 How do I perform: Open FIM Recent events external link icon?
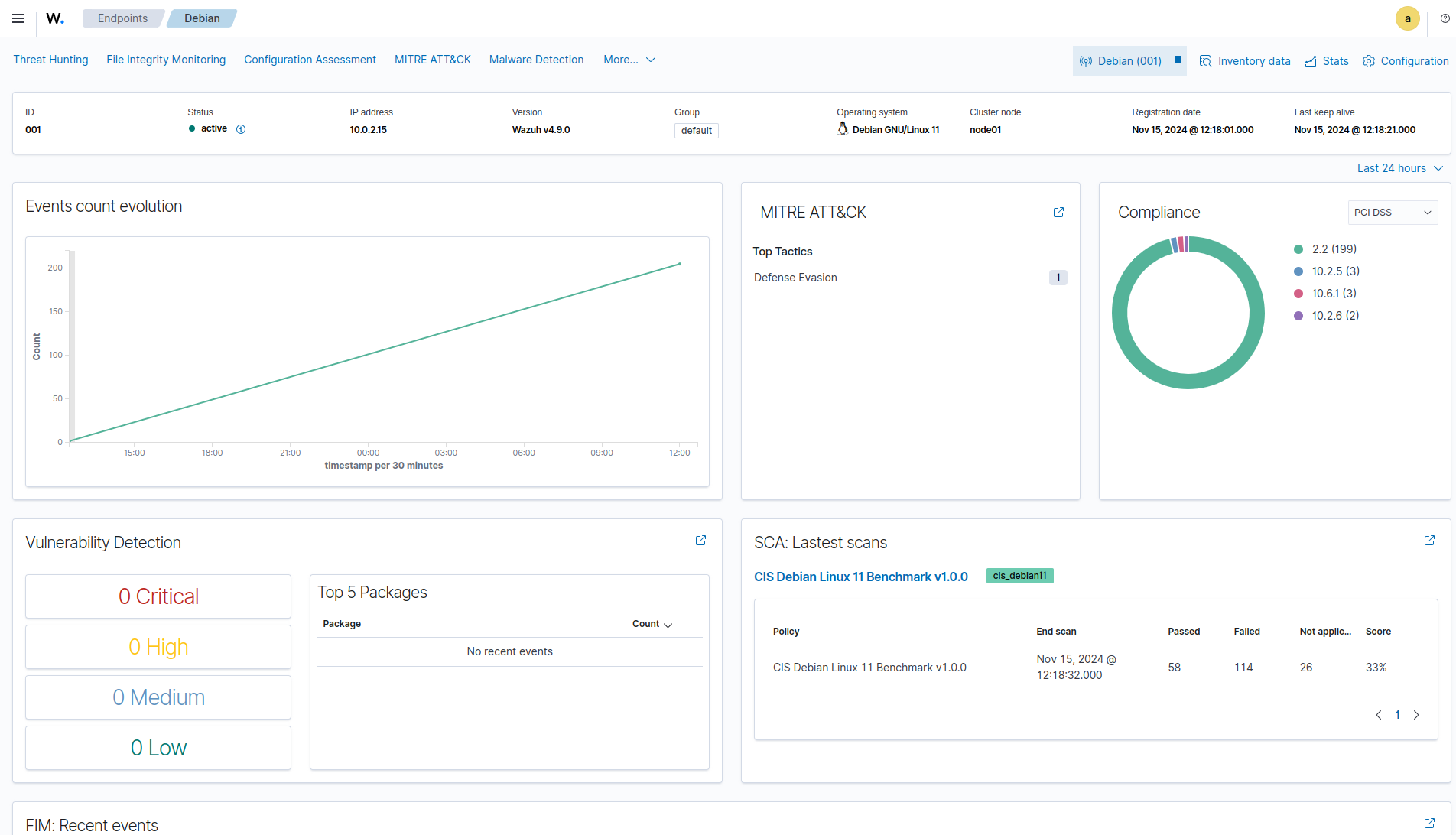coord(1429,824)
